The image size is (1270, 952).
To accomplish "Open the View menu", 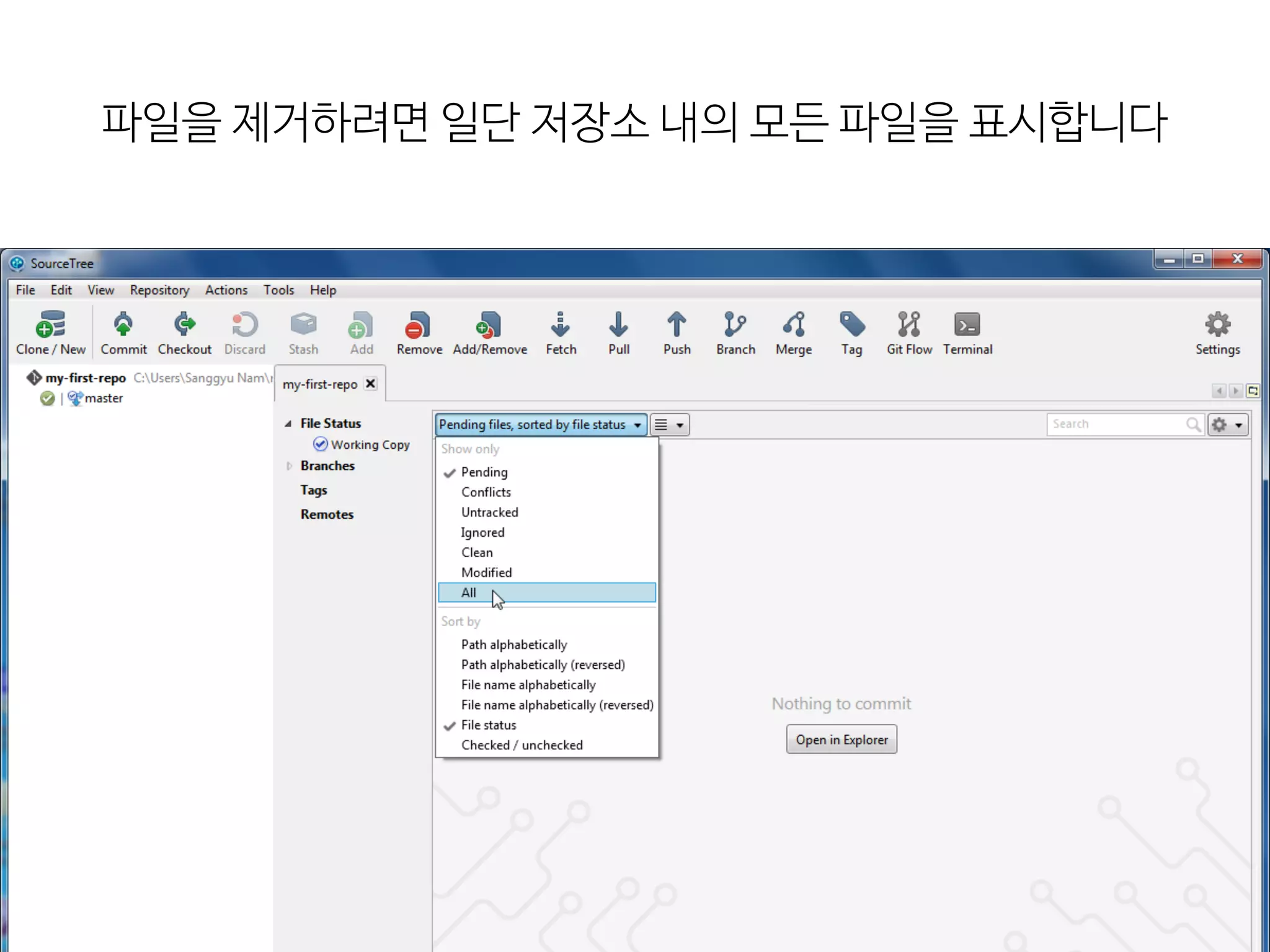I will [100, 290].
